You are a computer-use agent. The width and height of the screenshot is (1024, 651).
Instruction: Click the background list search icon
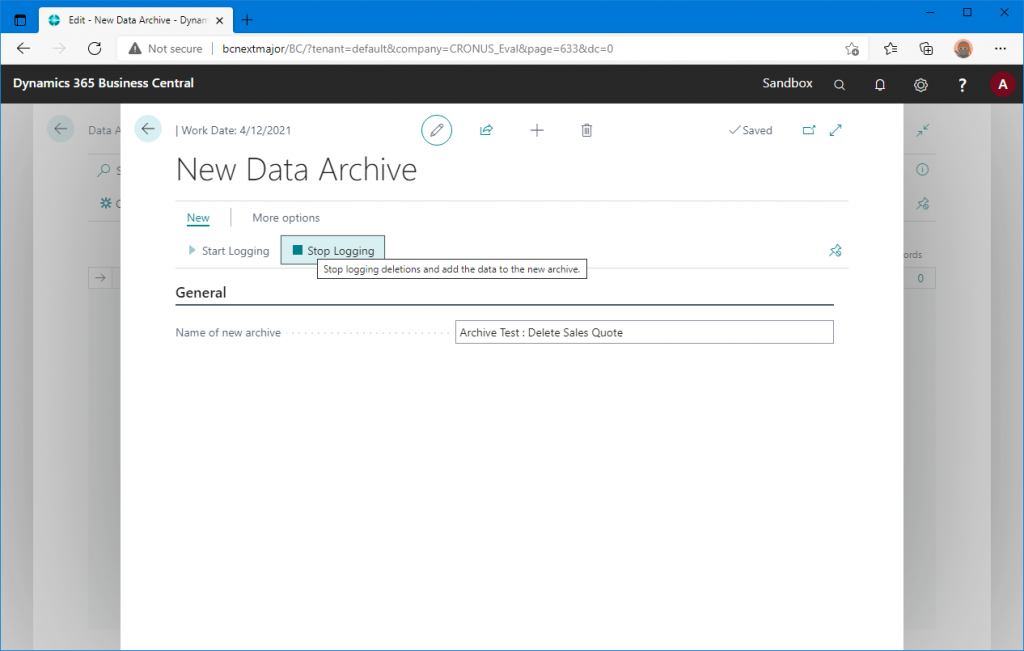103,170
